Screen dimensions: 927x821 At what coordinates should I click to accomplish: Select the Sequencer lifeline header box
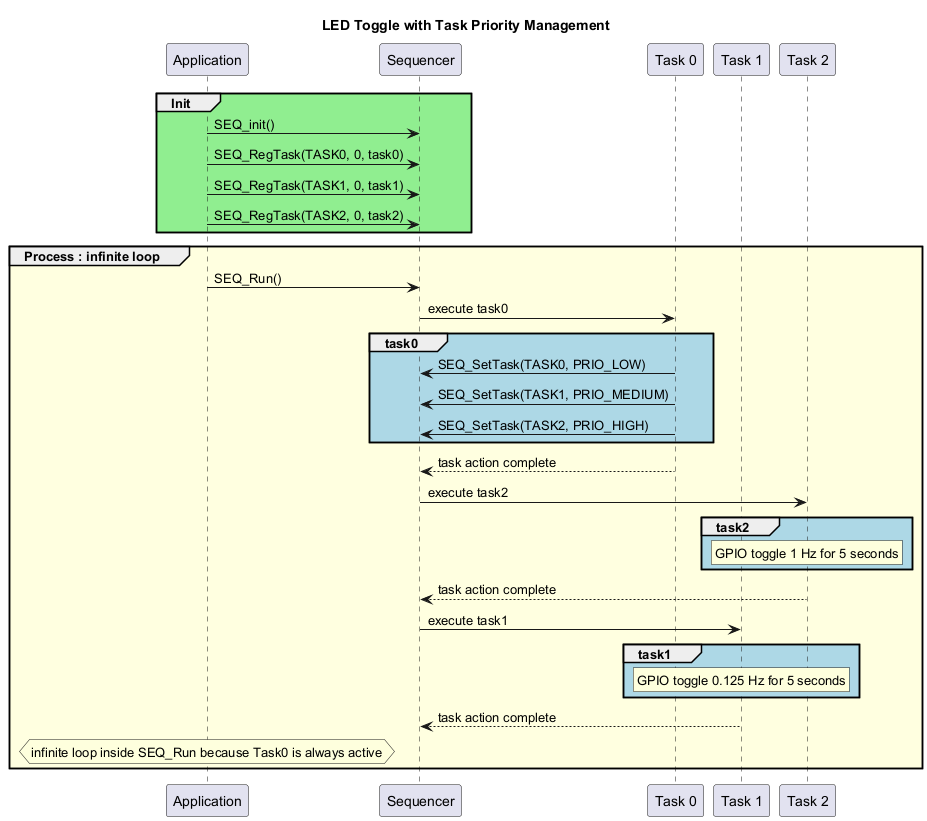click(x=420, y=59)
